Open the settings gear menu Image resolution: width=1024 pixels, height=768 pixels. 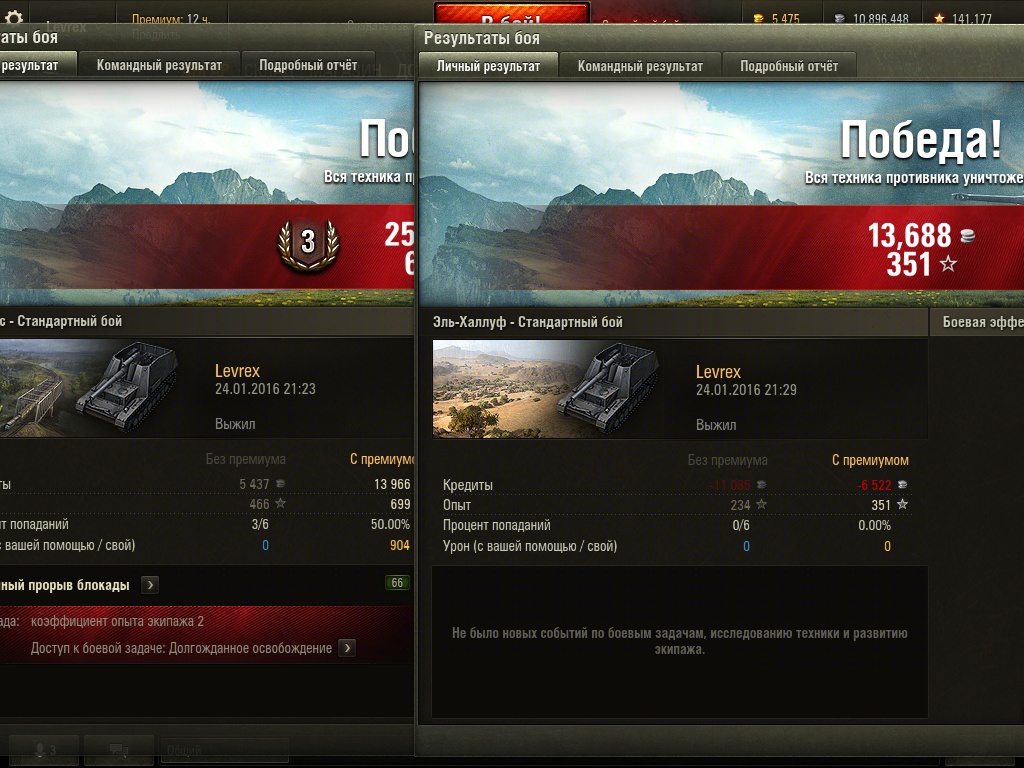[x=13, y=16]
